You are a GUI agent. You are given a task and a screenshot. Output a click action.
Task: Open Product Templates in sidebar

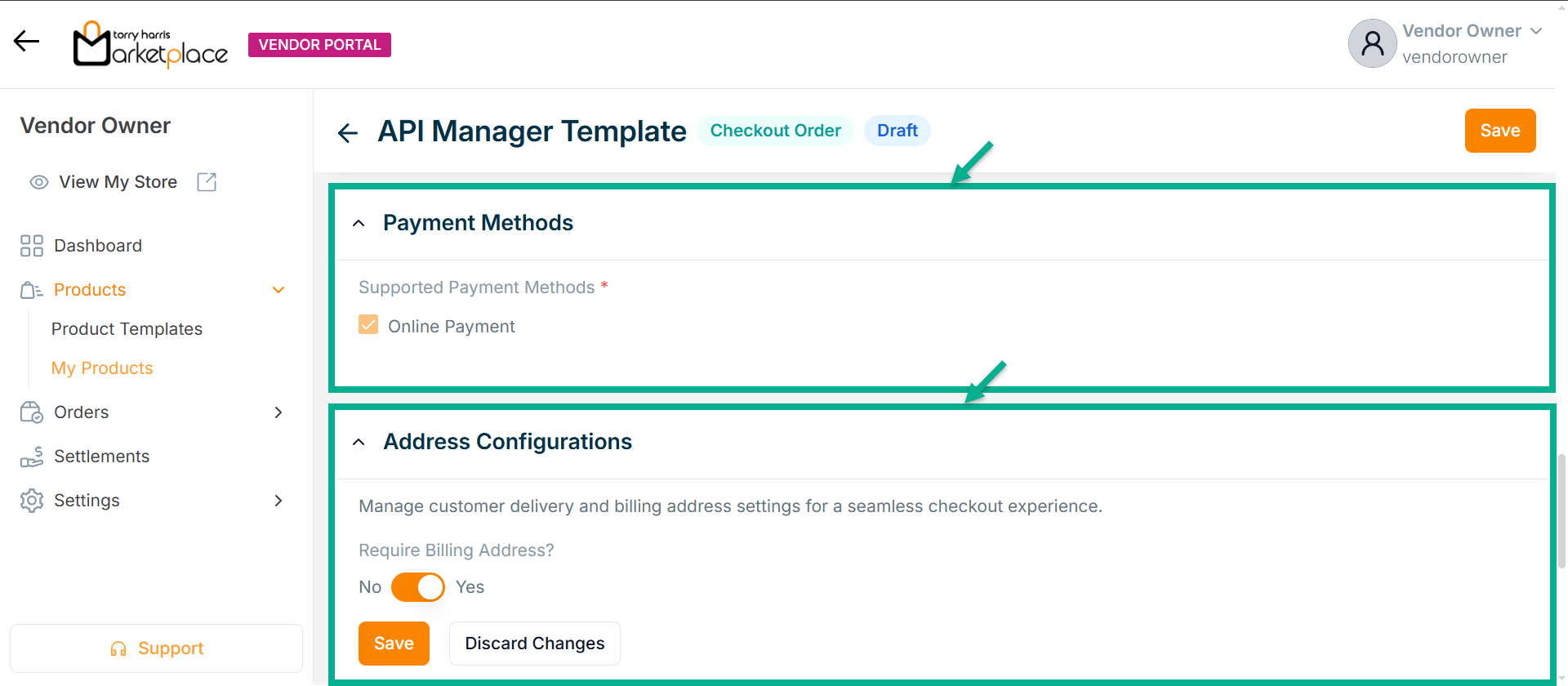tap(127, 329)
